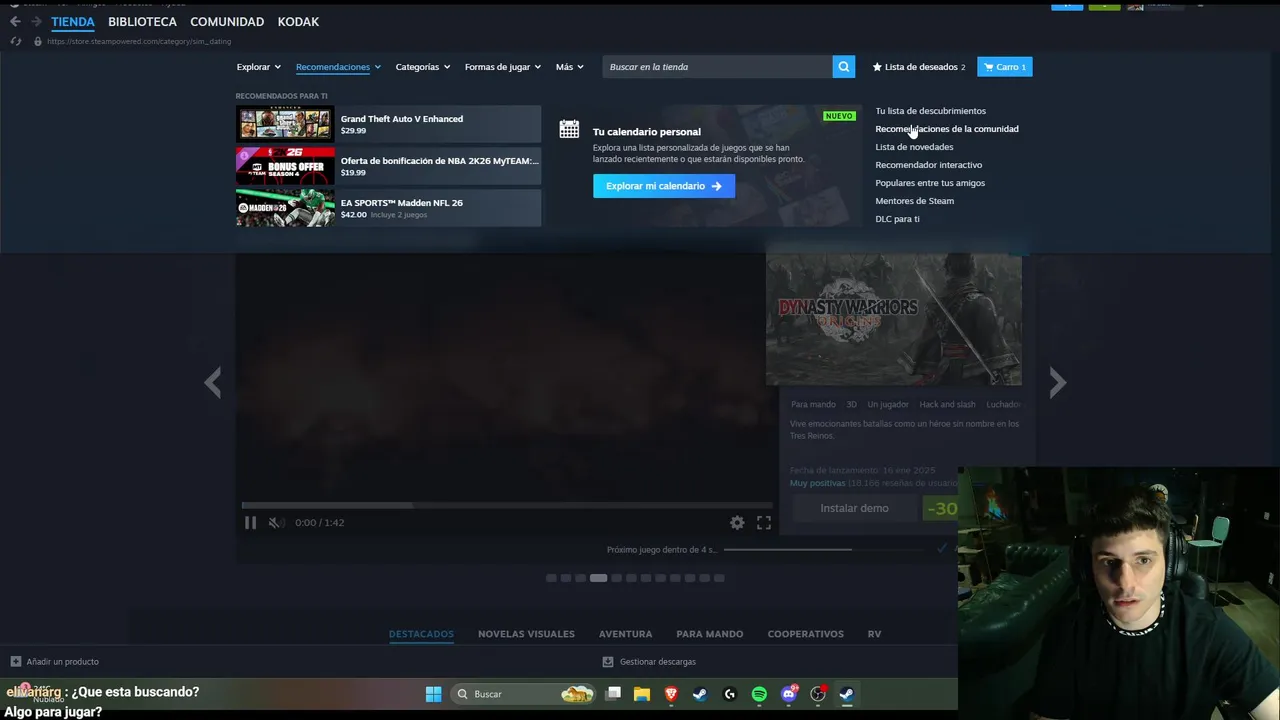Image resolution: width=1280 pixels, height=720 pixels.
Task: Click the Dynasty Warriors capsule image
Action: [894, 319]
